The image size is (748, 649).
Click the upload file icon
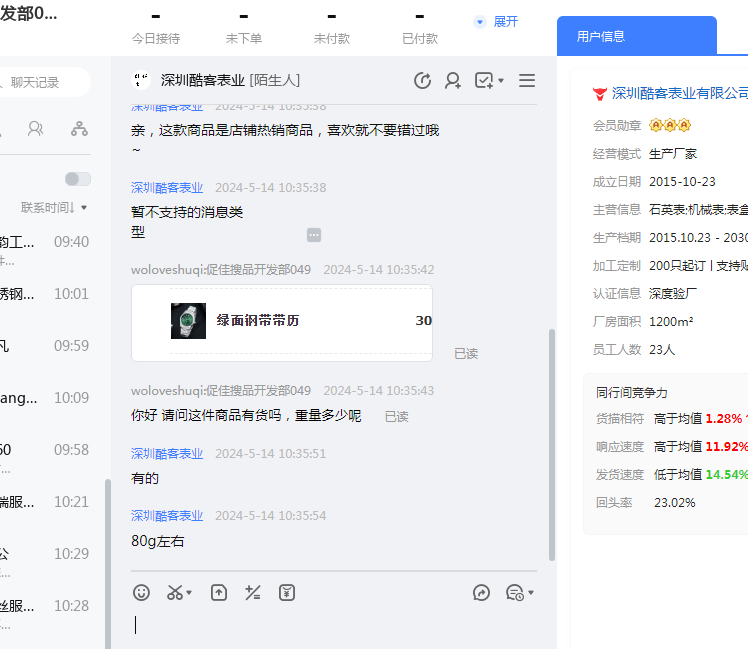(219, 592)
